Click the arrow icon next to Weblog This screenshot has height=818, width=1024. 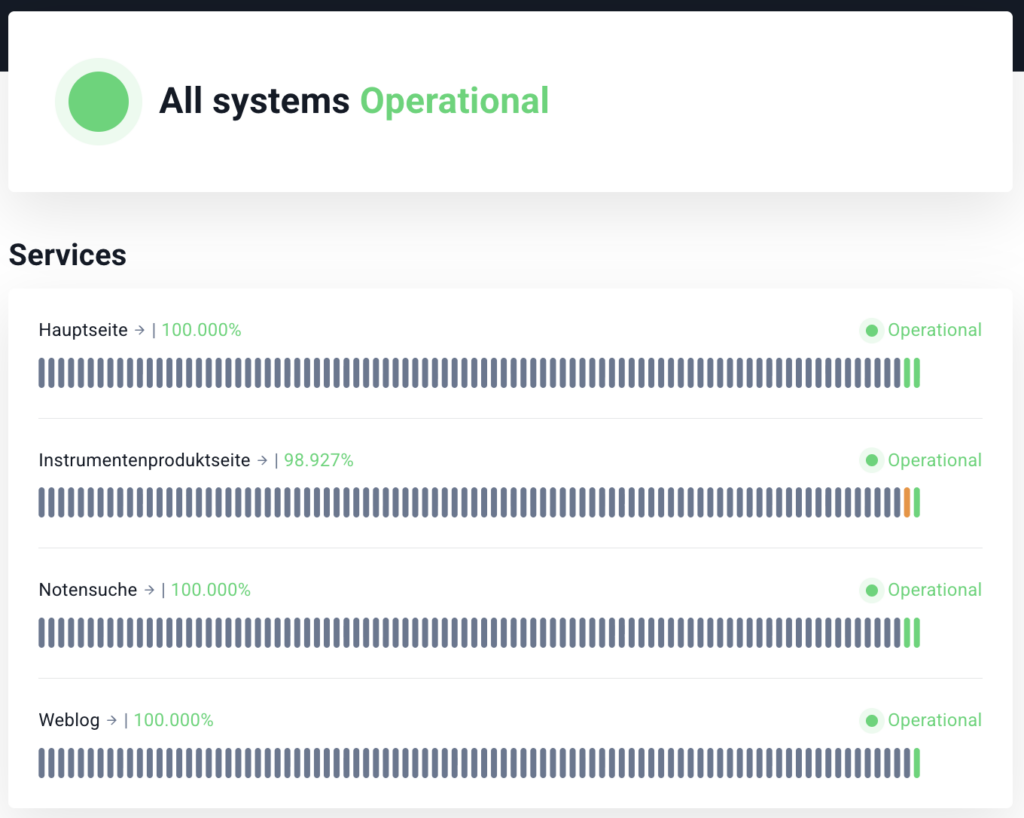tap(112, 720)
